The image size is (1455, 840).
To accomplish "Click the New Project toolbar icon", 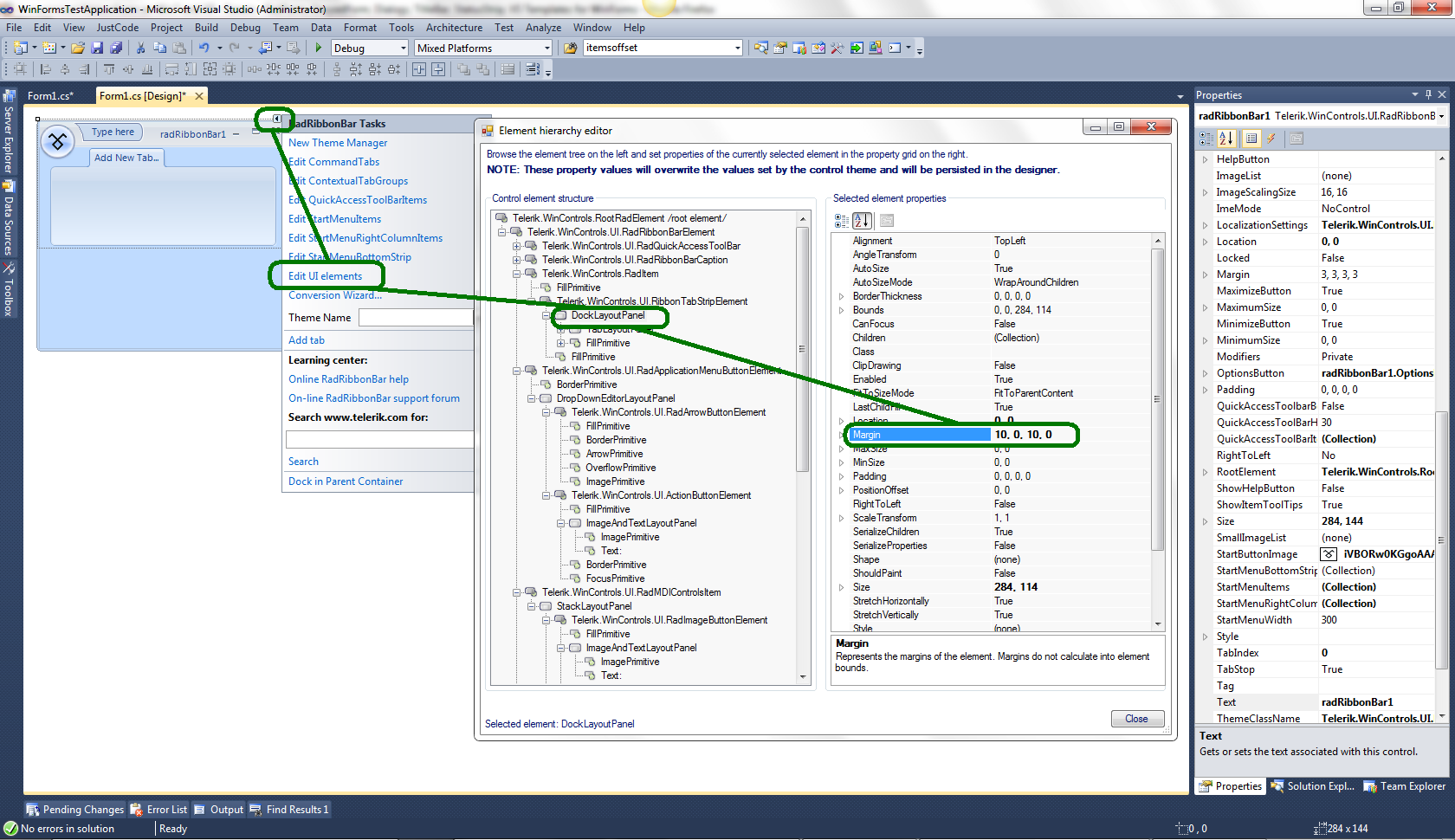I will click(20, 48).
